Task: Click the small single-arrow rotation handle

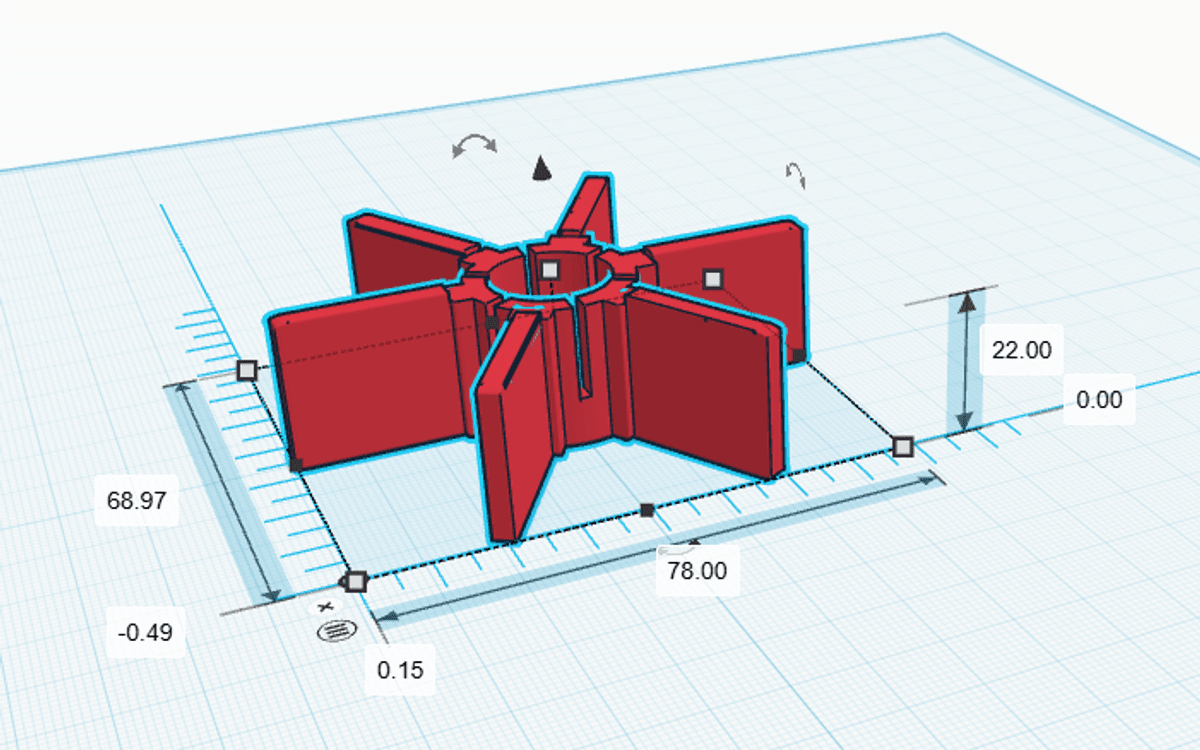Action: click(795, 176)
